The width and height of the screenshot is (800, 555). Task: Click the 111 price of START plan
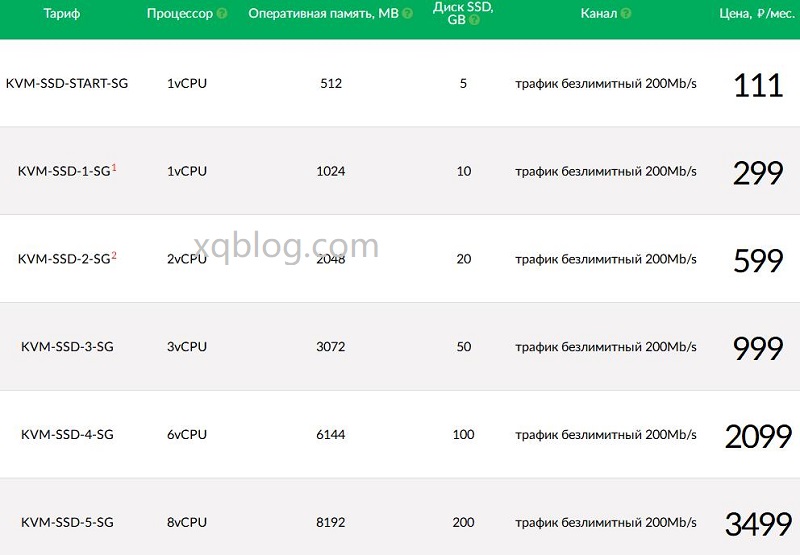coord(758,85)
